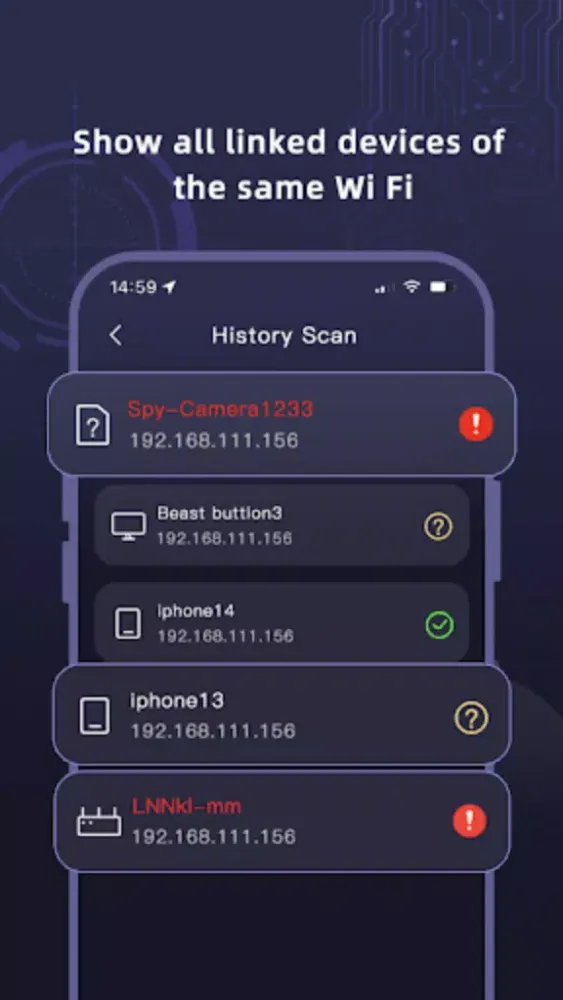Tap the router icon for LNNkl-mm
The image size is (563, 1000).
99,821
